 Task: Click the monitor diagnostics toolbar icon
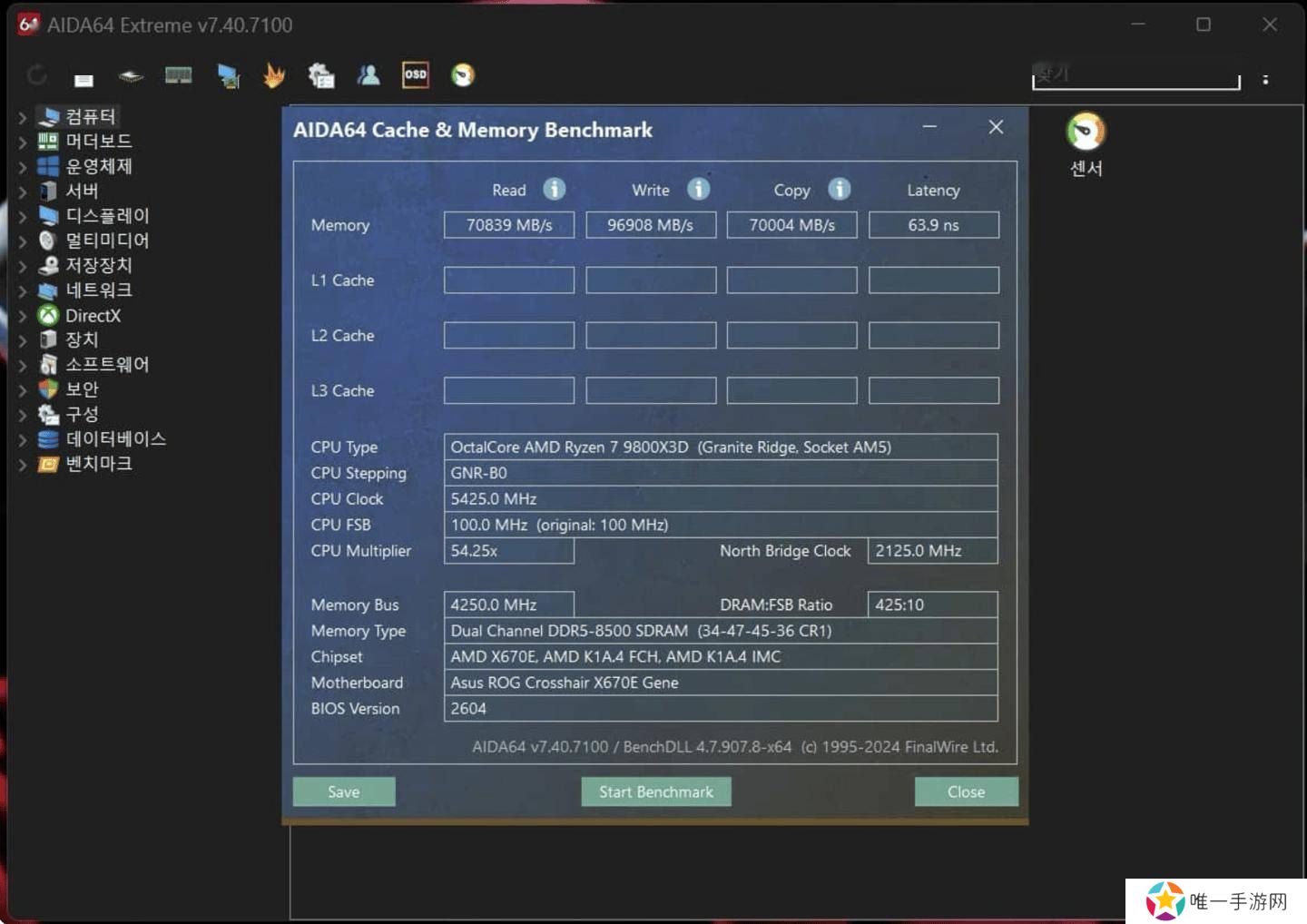[x=228, y=76]
